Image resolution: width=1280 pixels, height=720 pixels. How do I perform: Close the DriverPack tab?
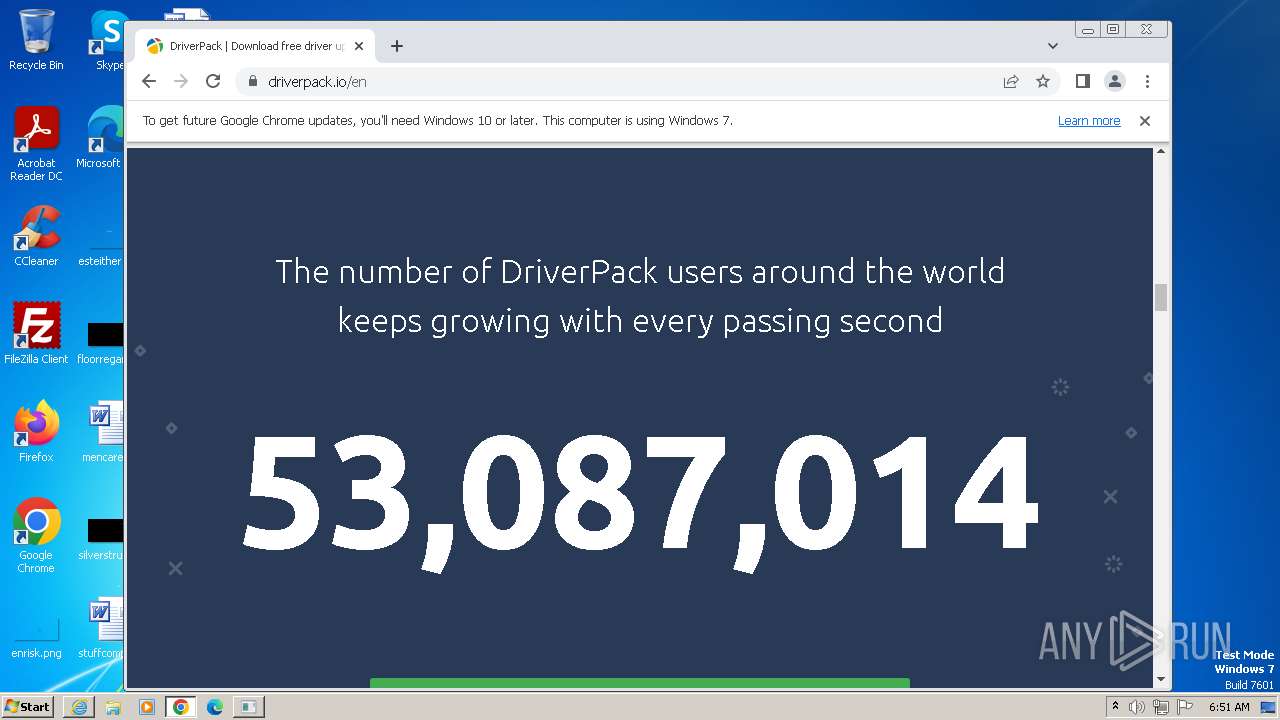[x=359, y=46]
